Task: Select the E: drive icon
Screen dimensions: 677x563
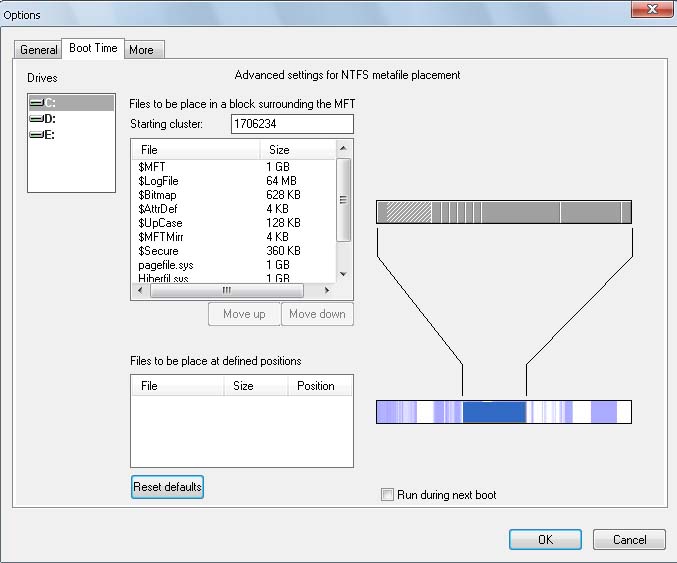Action: (37, 135)
